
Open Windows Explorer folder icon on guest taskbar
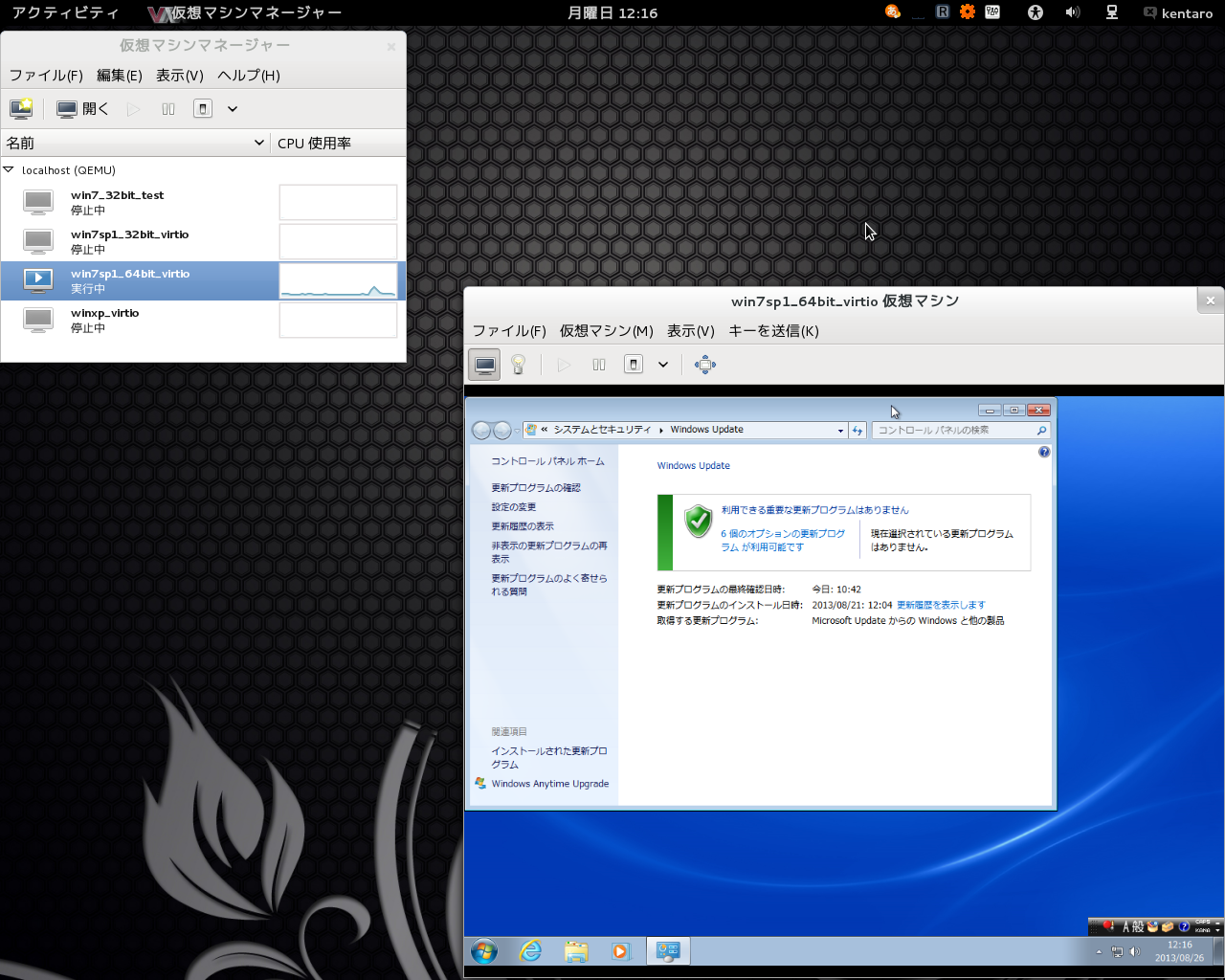tap(576, 951)
